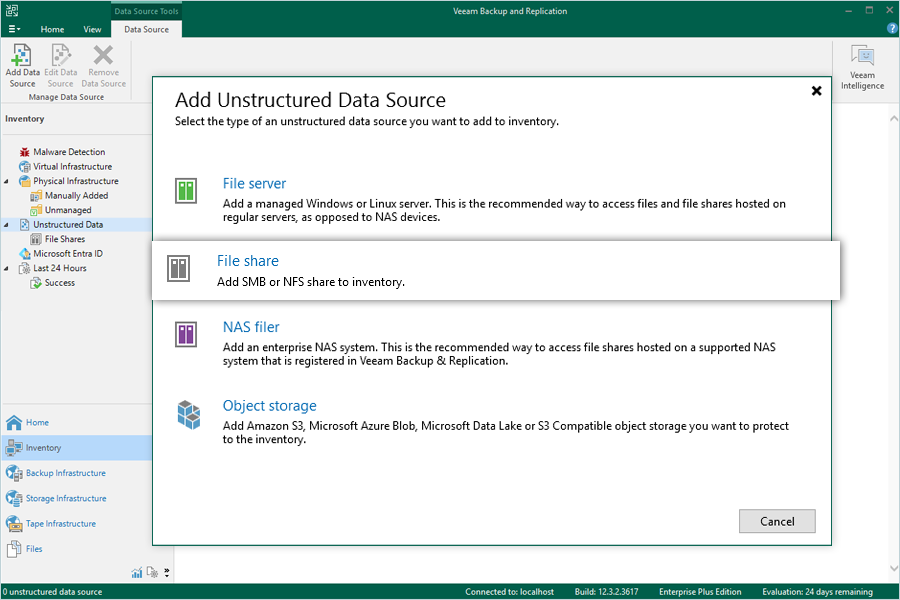Collapse the Unstructured Data tree node

(6, 225)
